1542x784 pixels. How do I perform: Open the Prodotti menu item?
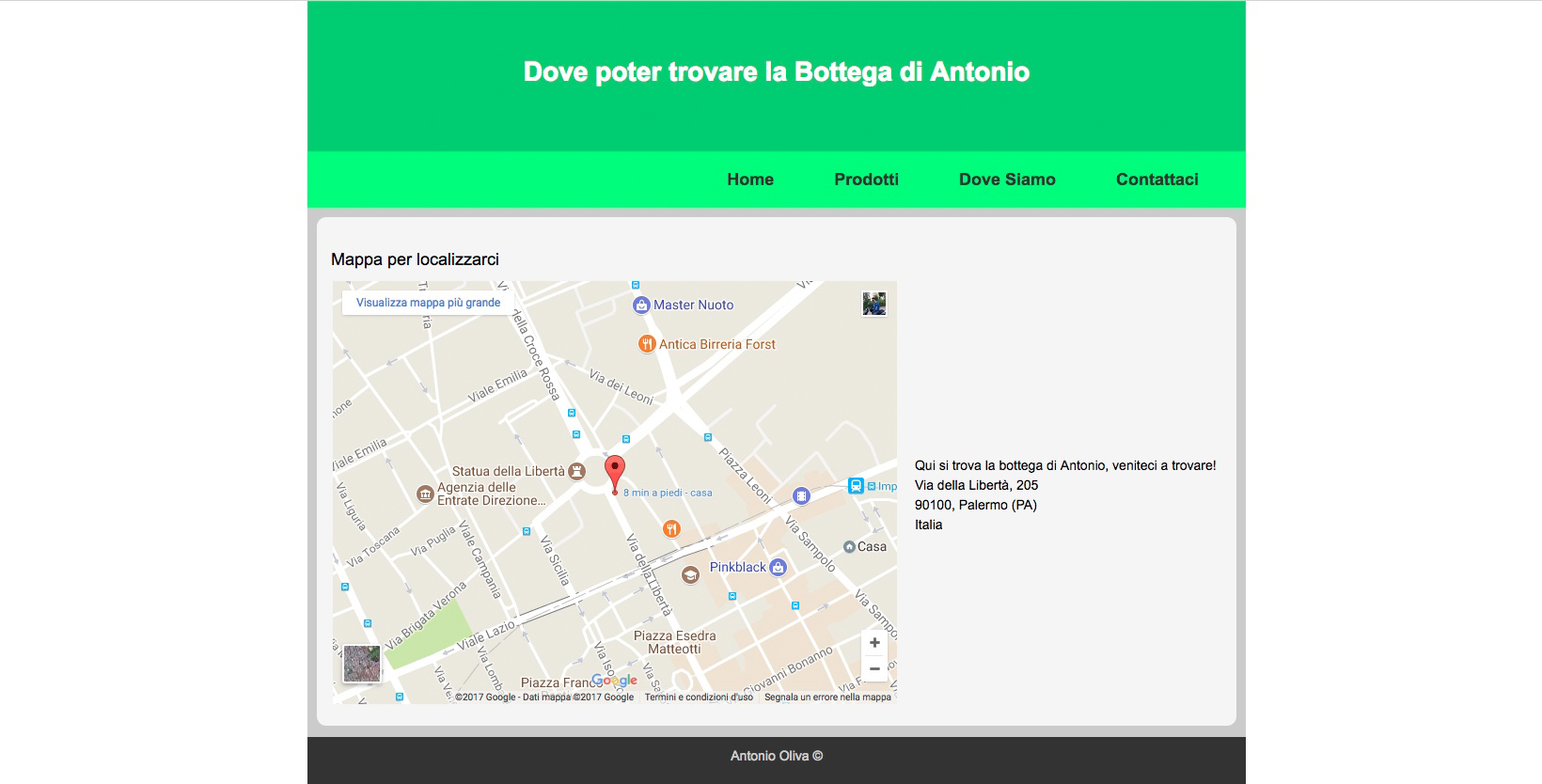(x=866, y=180)
